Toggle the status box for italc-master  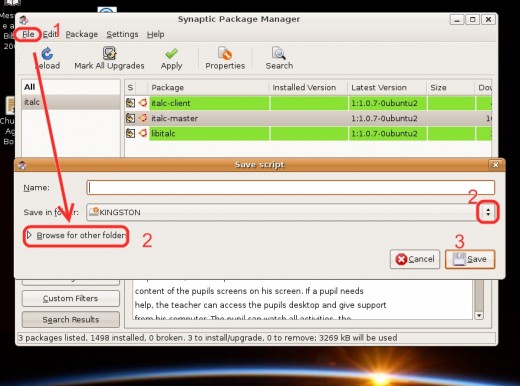click(x=130, y=118)
